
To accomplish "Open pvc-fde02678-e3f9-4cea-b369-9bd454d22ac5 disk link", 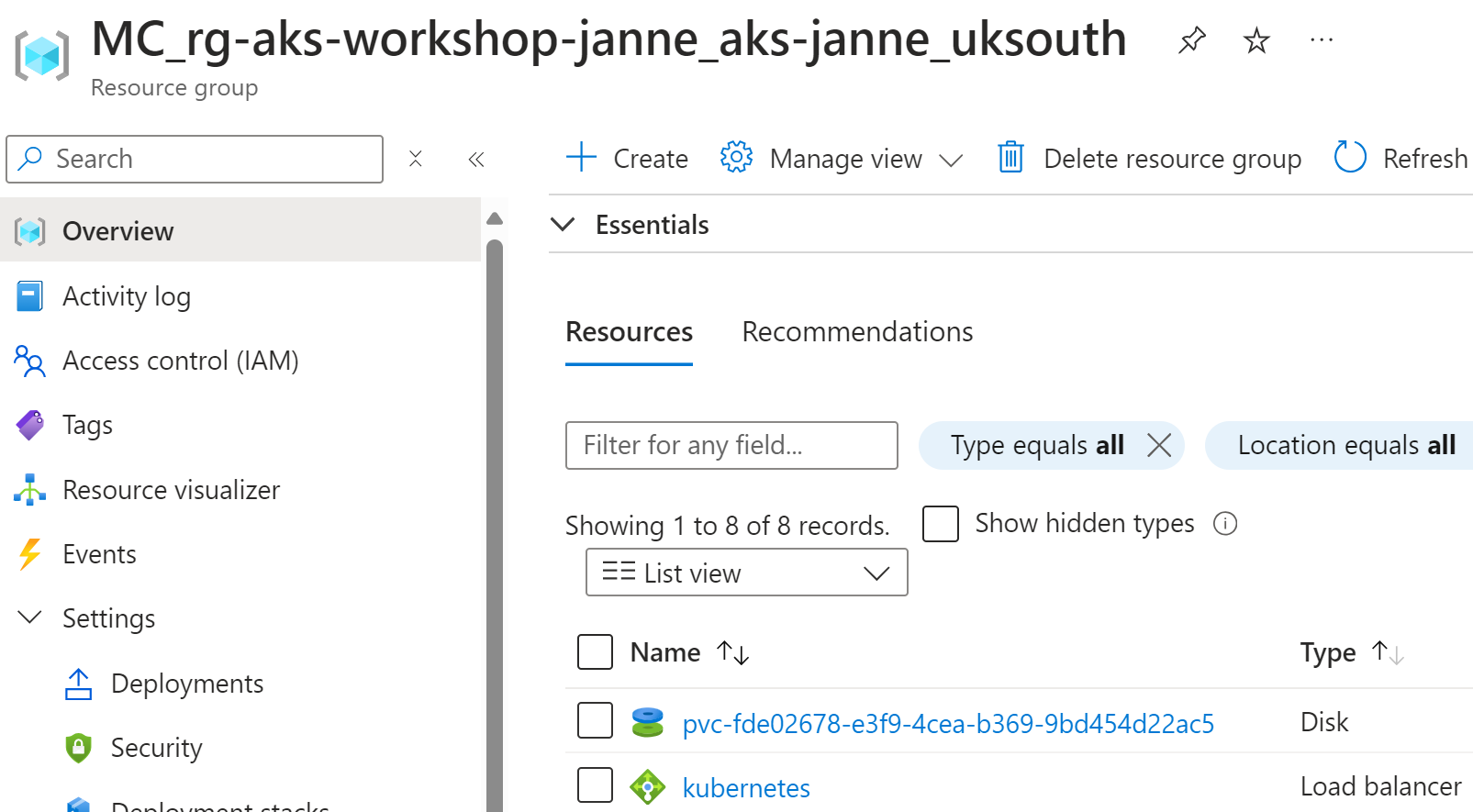I will click(x=948, y=724).
